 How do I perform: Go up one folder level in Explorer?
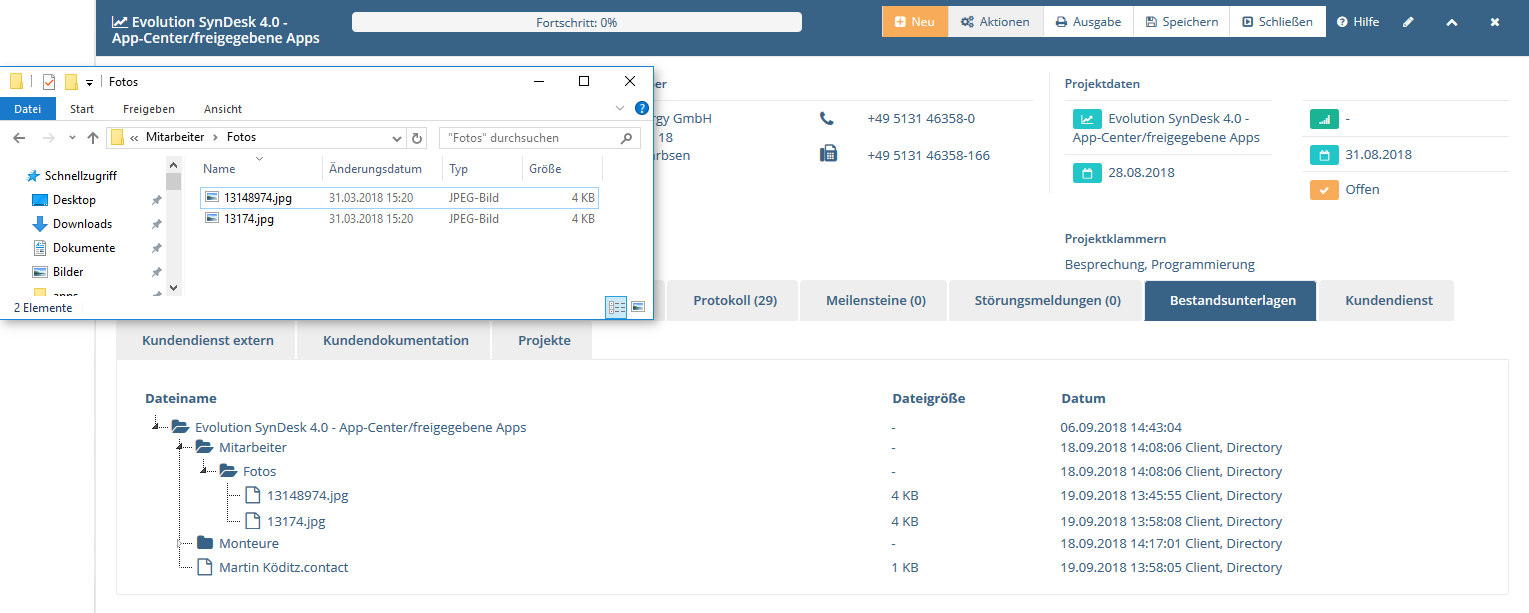pos(93,137)
